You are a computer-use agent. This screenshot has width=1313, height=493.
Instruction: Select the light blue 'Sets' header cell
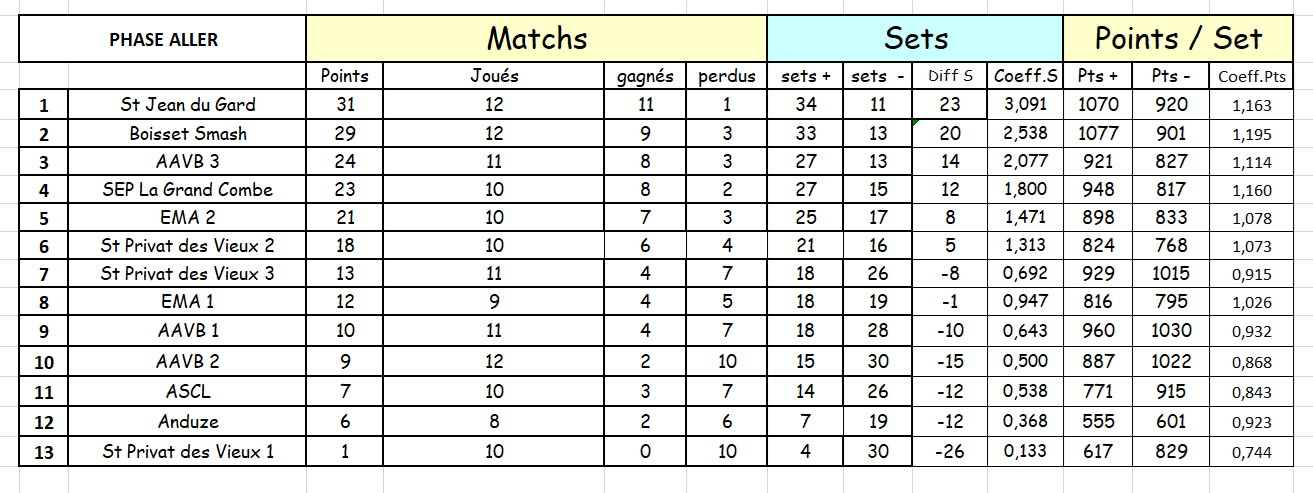click(x=915, y=39)
